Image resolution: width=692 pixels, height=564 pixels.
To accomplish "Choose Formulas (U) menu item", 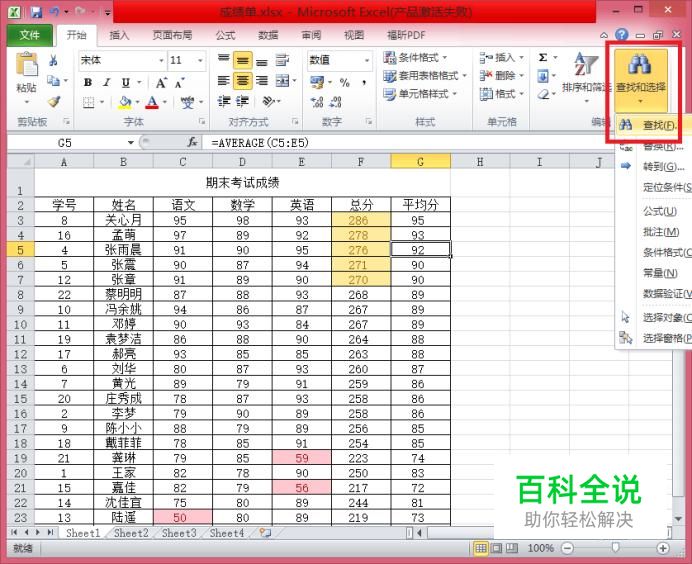I will [654, 211].
